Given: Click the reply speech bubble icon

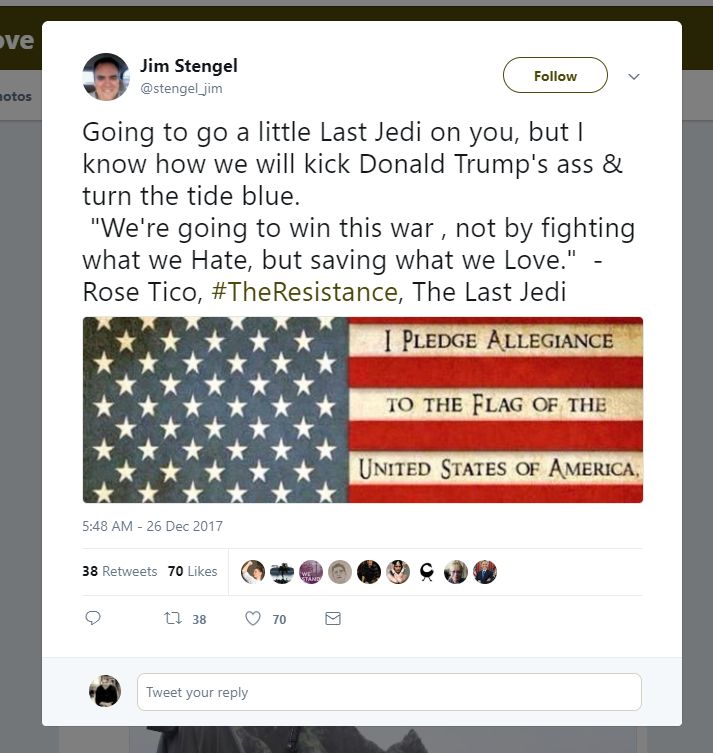Looking at the screenshot, I should pos(93,618).
